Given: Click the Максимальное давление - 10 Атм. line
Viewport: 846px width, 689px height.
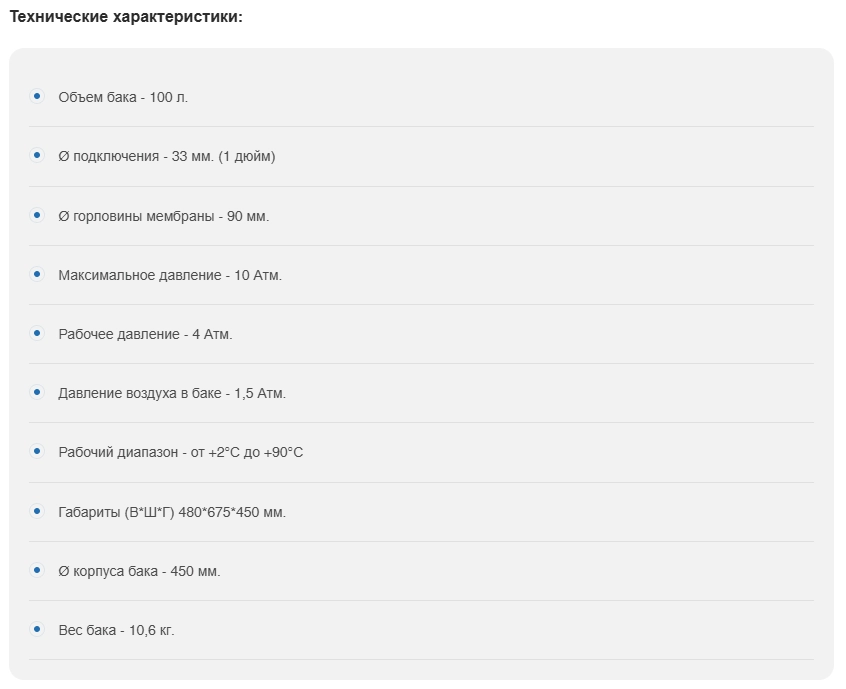Looking at the screenshot, I should [x=170, y=275].
